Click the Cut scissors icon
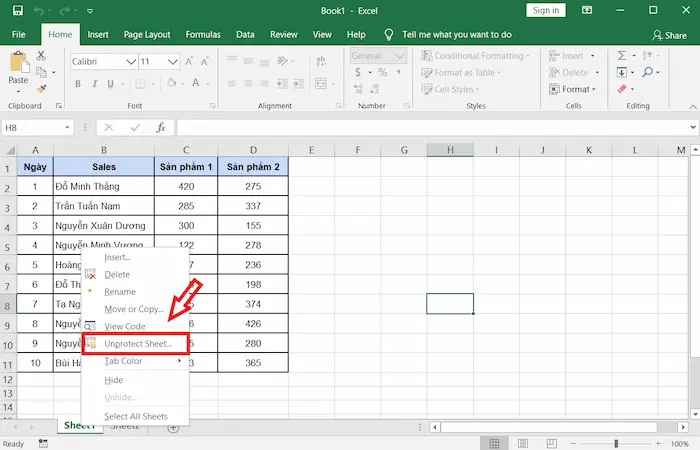Screen dimensions: 700x450 41,55
